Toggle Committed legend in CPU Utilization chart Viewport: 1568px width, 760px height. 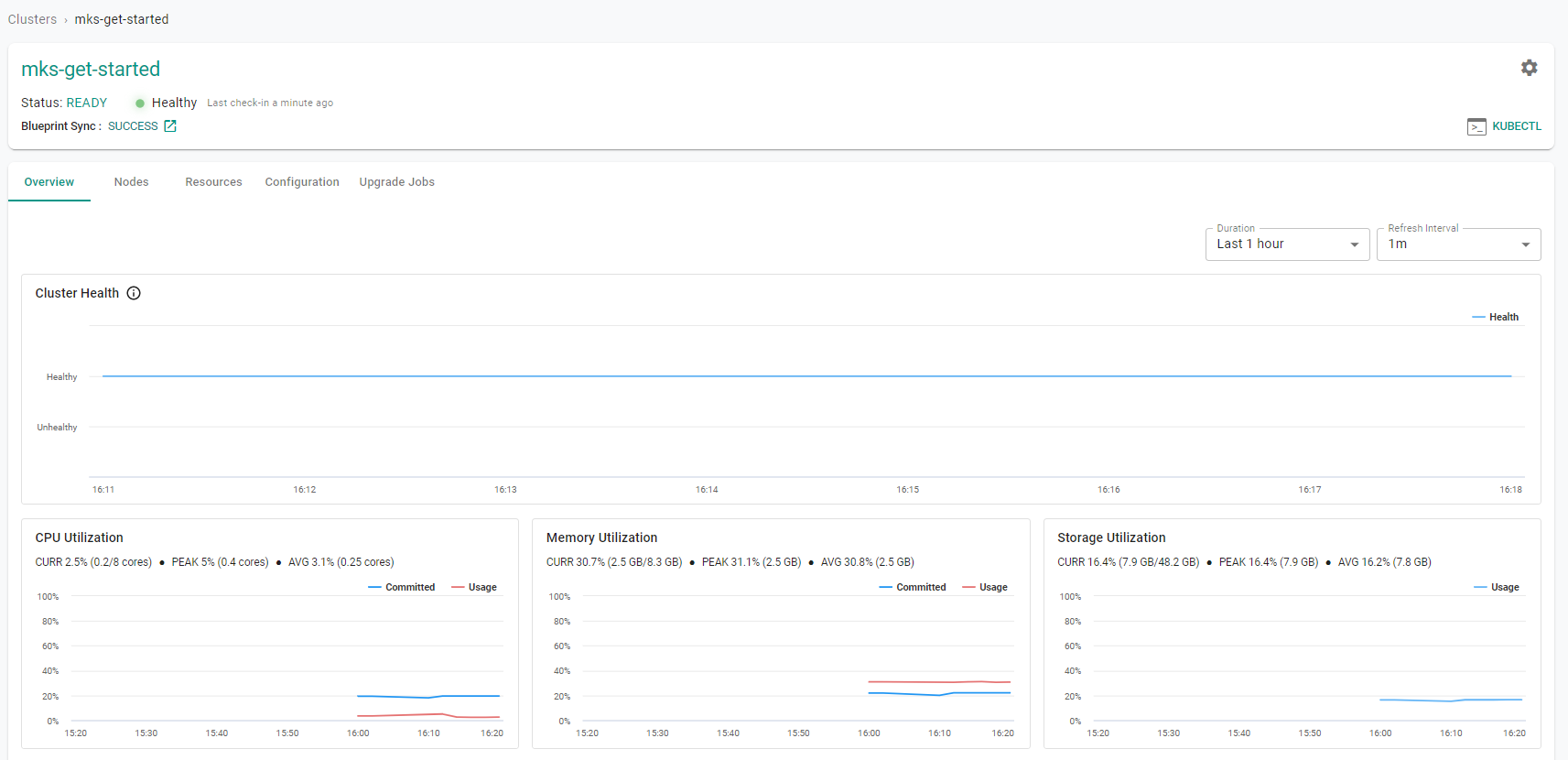[401, 587]
